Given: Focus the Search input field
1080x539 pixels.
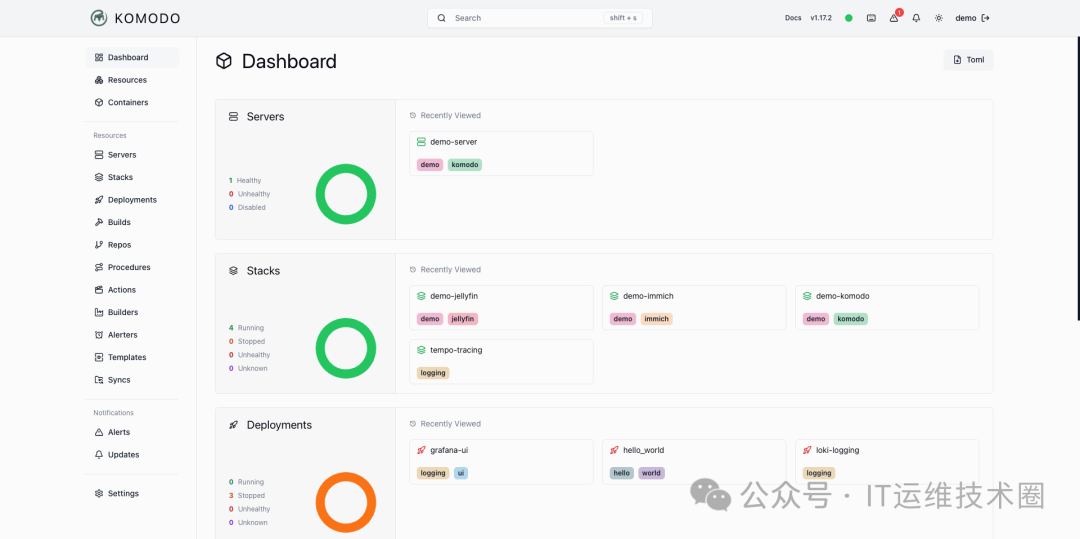Looking at the screenshot, I should (x=539, y=18).
